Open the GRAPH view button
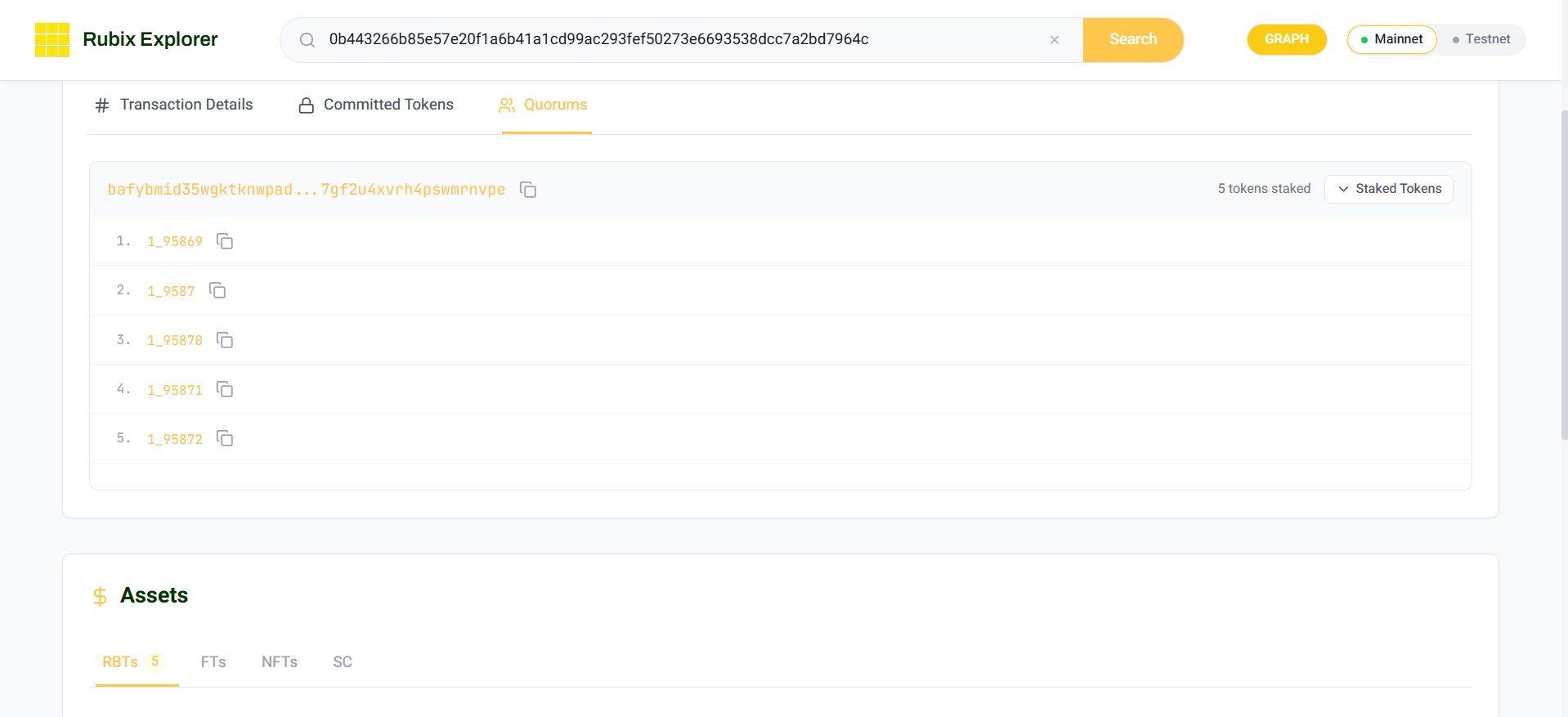 pyautogui.click(x=1287, y=39)
